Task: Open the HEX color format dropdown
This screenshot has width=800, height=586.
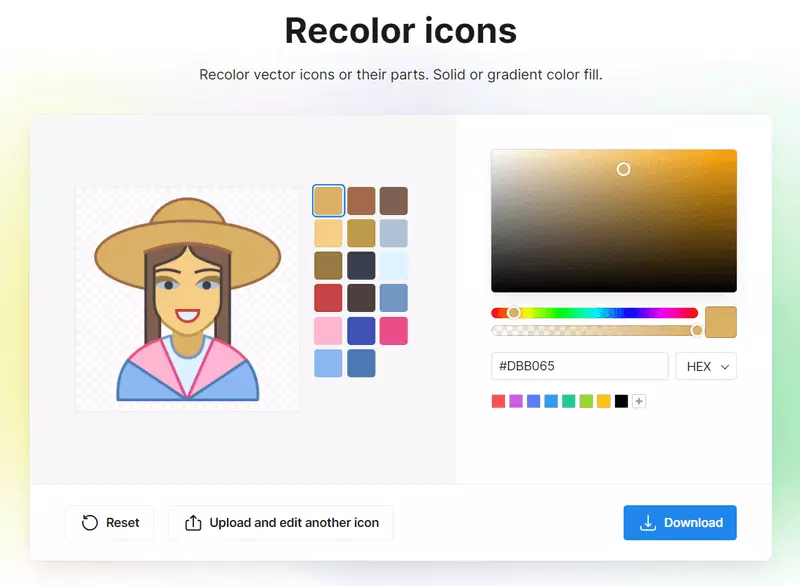Action: (x=706, y=366)
